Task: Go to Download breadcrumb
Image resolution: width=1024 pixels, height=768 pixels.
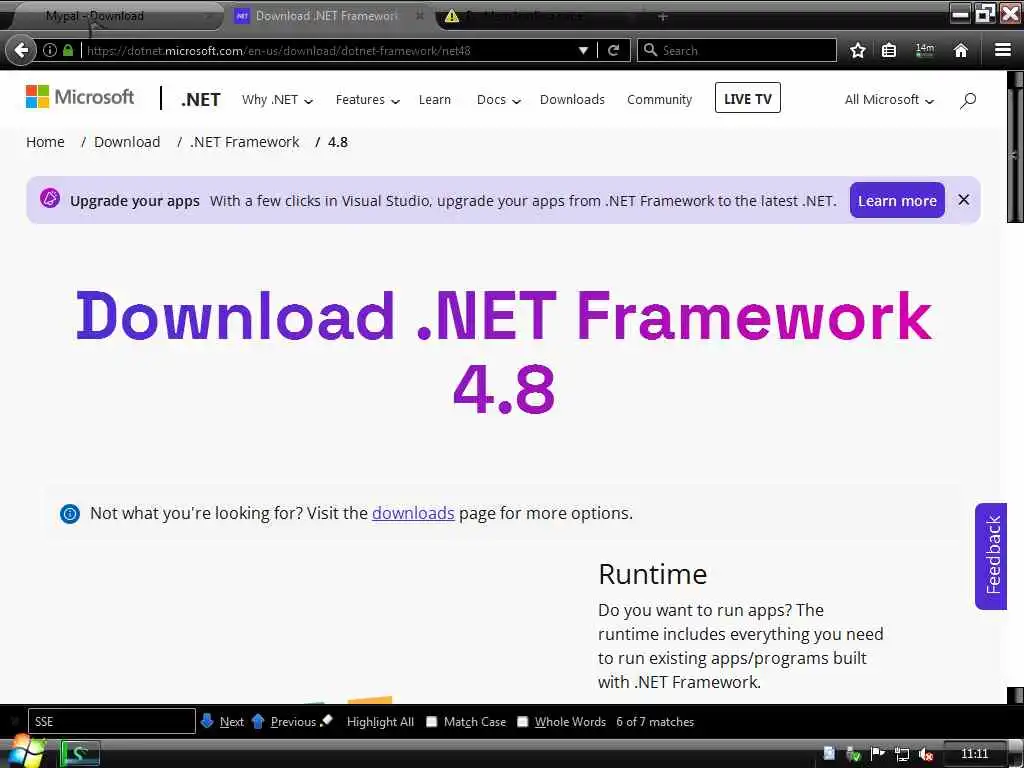Action: [x=127, y=142]
